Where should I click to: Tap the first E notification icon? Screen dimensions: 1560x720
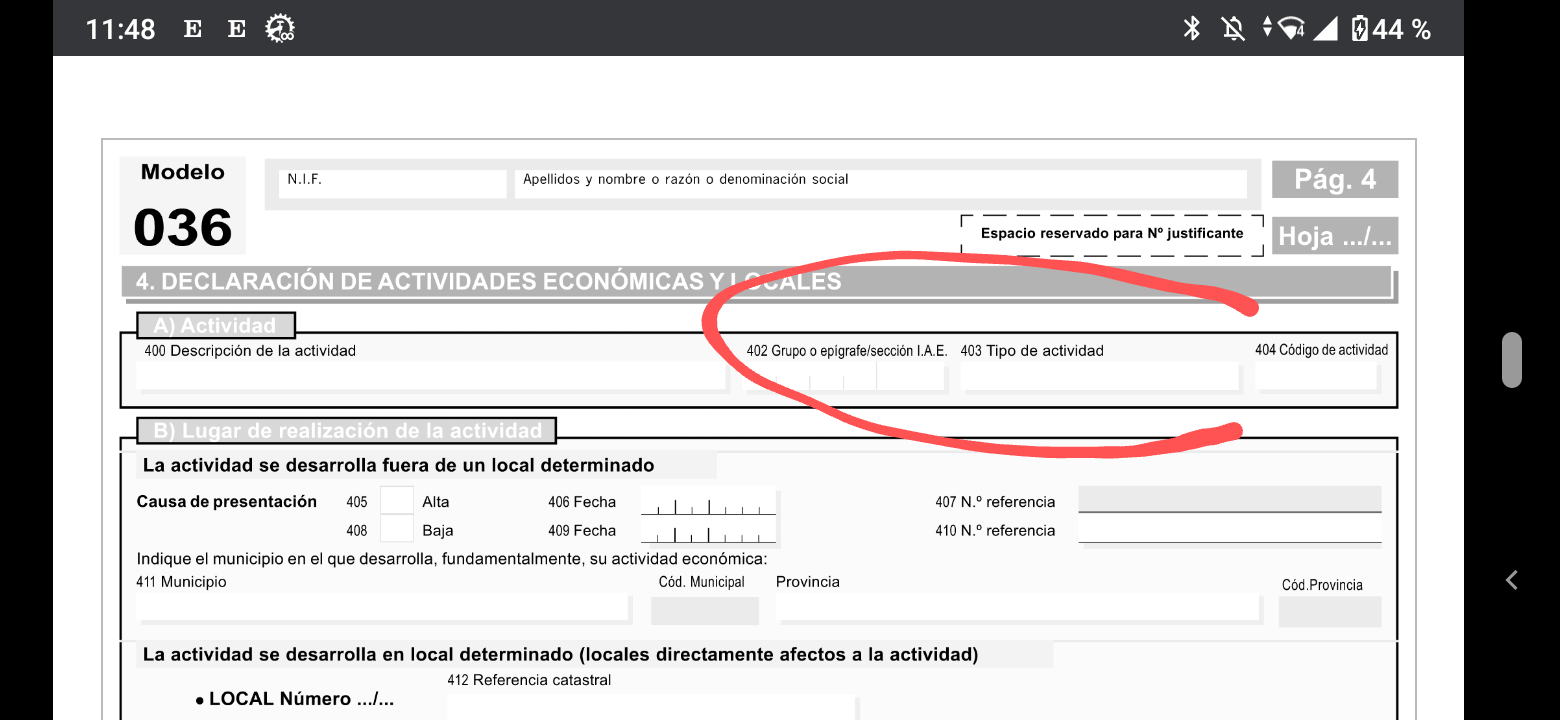coord(193,29)
